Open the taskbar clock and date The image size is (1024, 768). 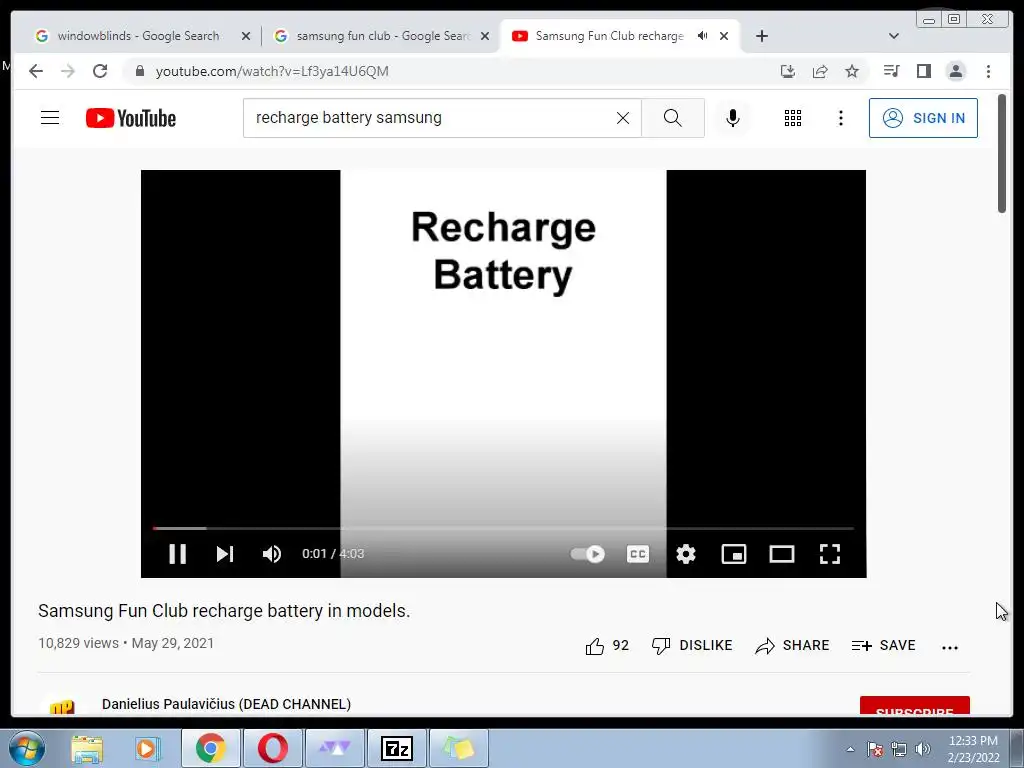coord(973,749)
